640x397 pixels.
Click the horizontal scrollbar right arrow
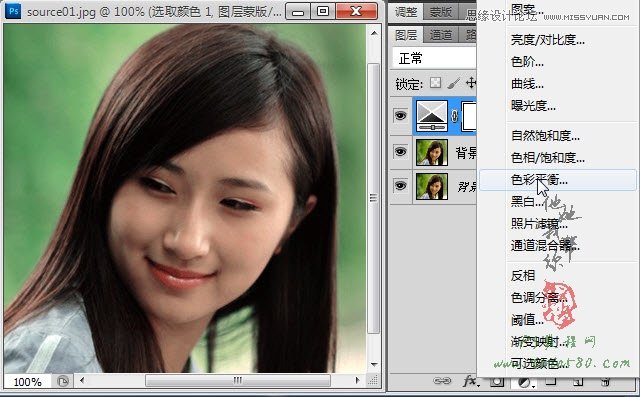358,381
